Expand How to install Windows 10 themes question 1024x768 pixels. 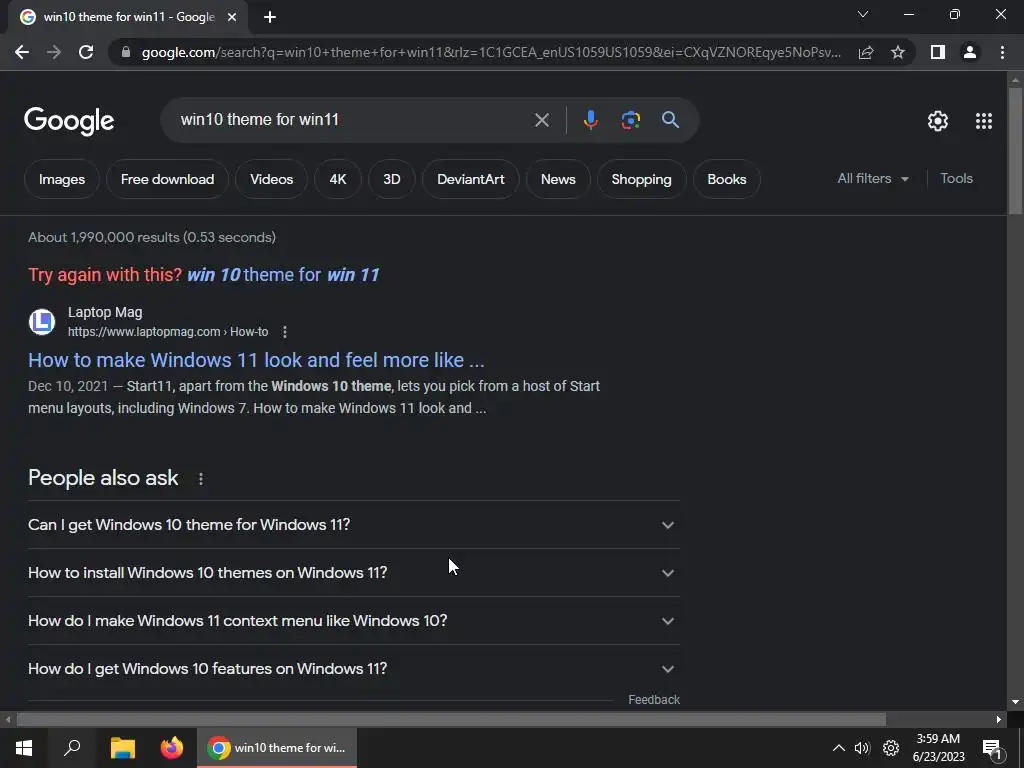(353, 573)
